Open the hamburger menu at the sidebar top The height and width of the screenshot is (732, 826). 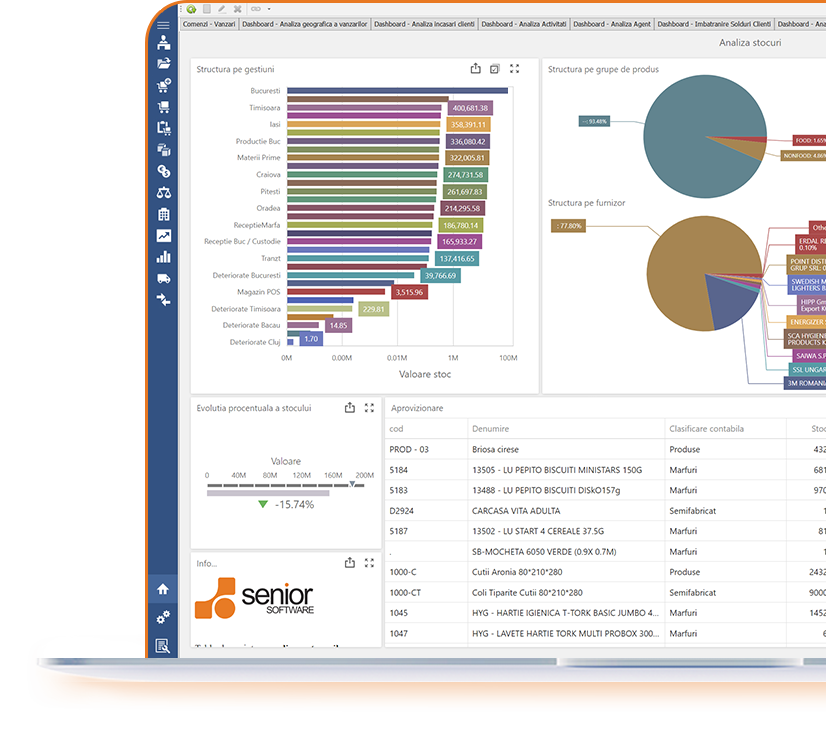[x=163, y=26]
